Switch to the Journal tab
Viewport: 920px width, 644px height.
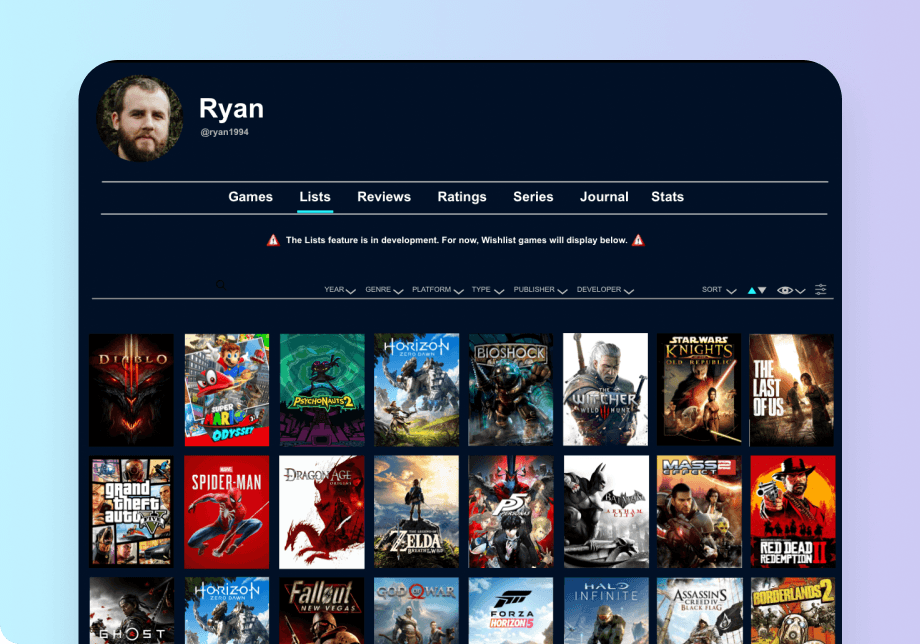[604, 197]
